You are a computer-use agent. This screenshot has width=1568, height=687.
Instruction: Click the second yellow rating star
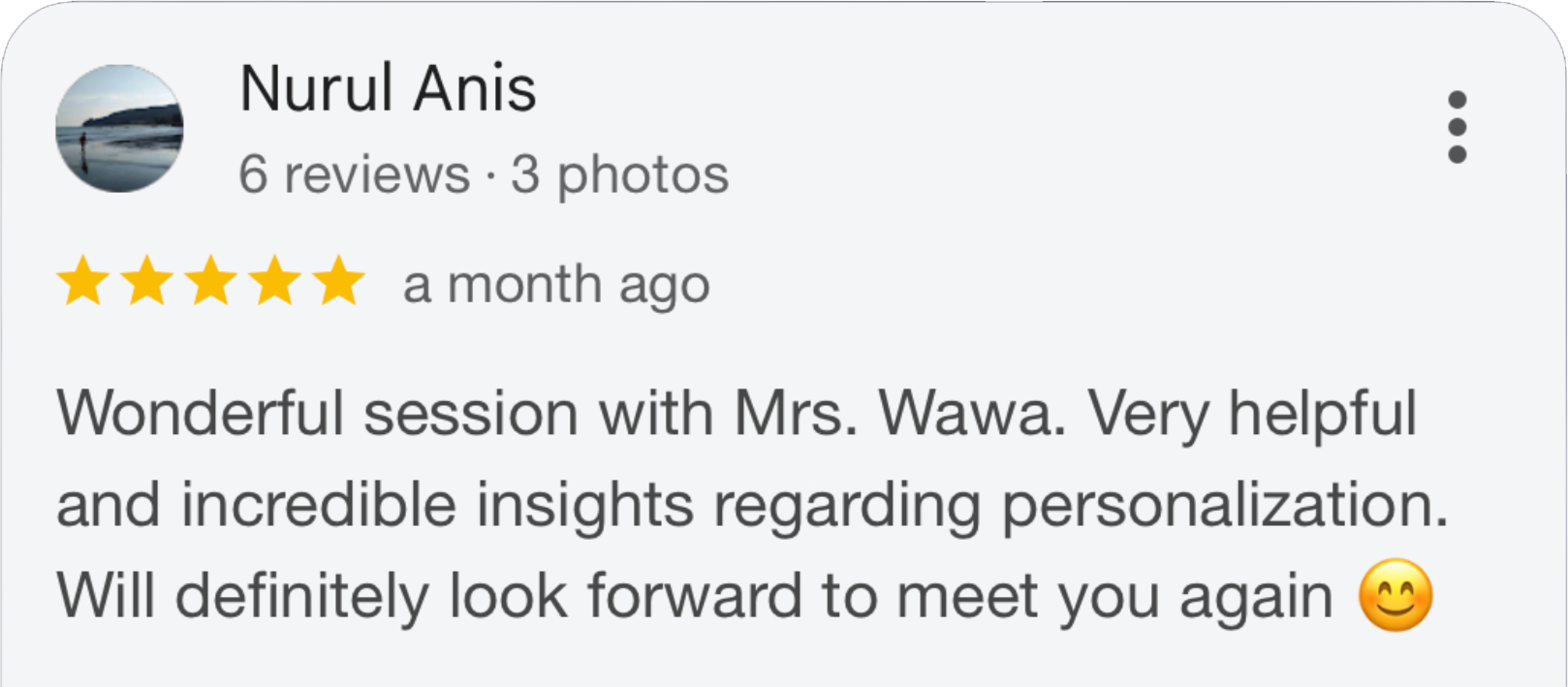(x=147, y=282)
